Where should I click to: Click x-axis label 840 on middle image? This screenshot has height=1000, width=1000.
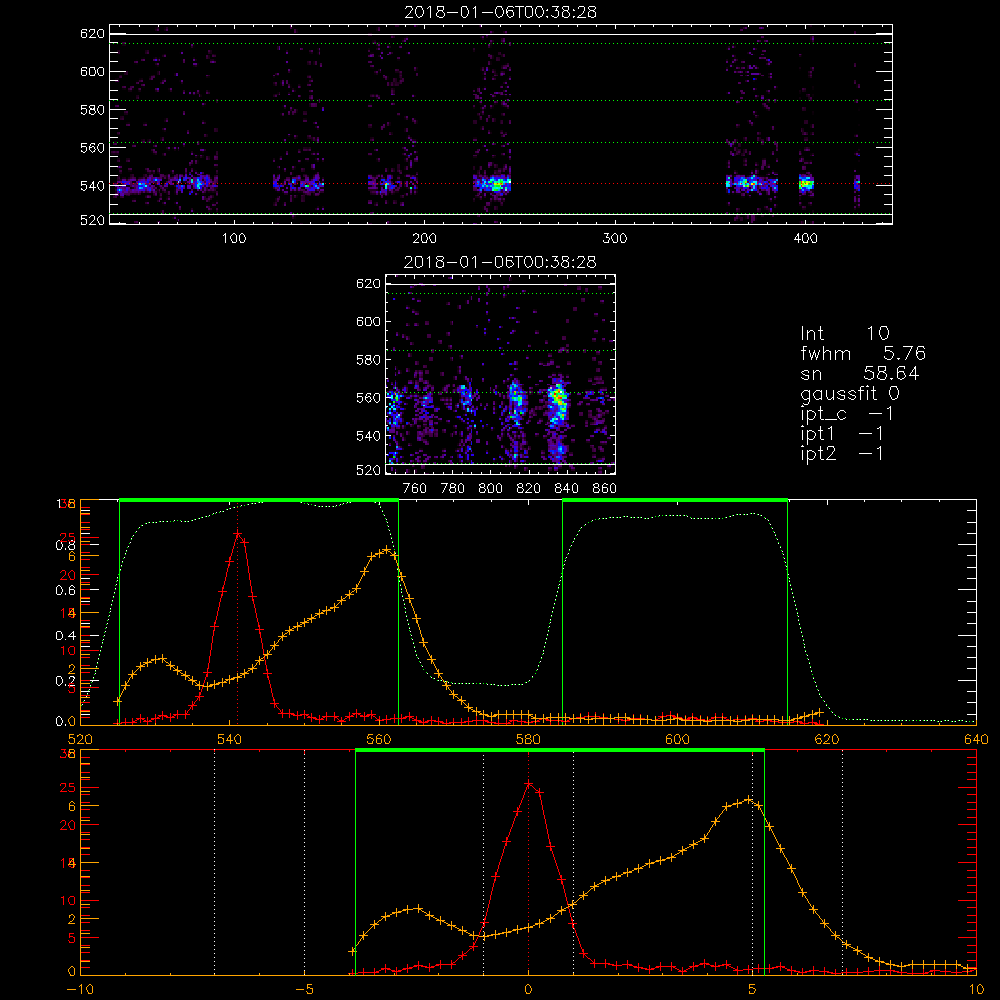tap(566, 489)
